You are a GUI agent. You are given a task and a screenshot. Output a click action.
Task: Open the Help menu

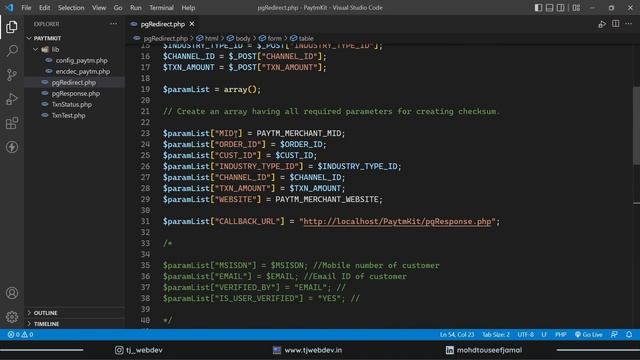point(188,8)
